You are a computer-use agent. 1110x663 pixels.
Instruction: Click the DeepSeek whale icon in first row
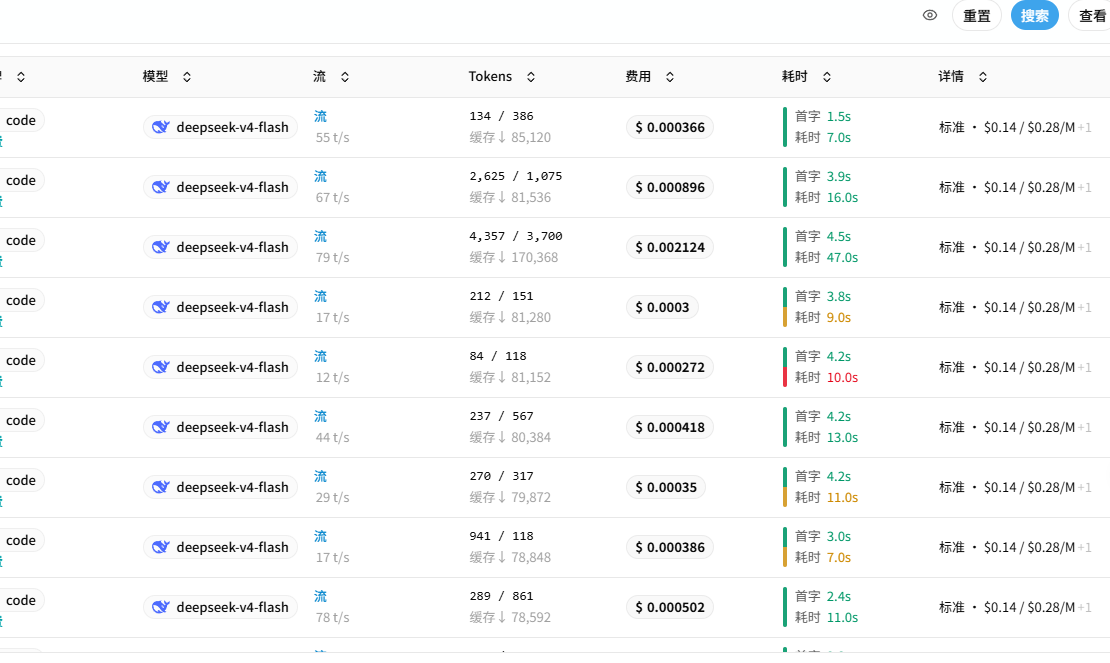[161, 127]
